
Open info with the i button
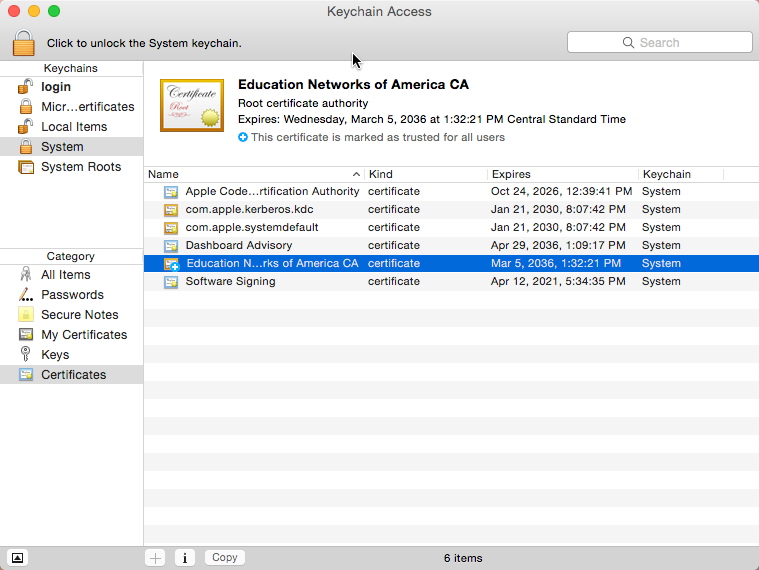pos(184,558)
